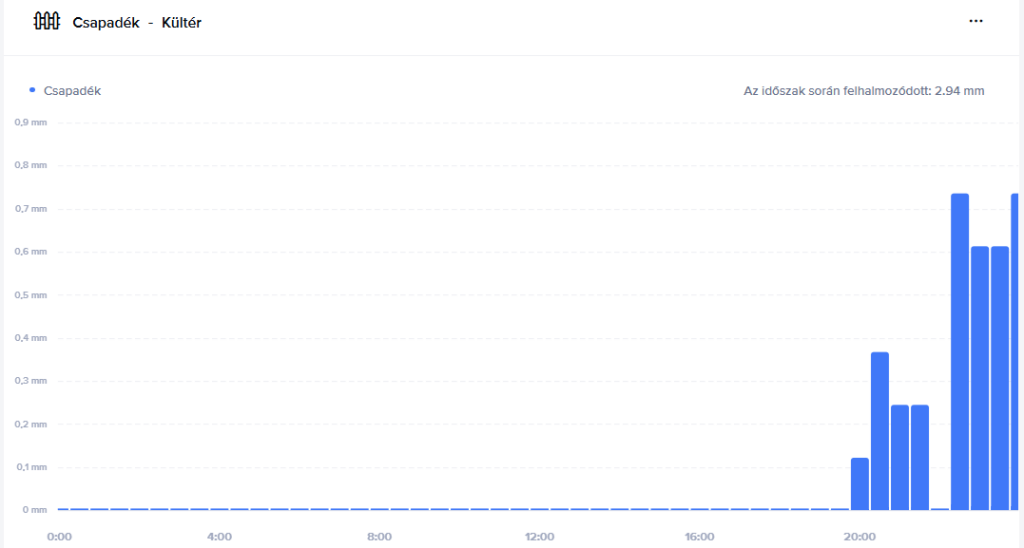Image resolution: width=1024 pixels, height=548 pixels.
Task: Click the fence icon beside the Csapadék title
Action: pyautogui.click(x=46, y=21)
